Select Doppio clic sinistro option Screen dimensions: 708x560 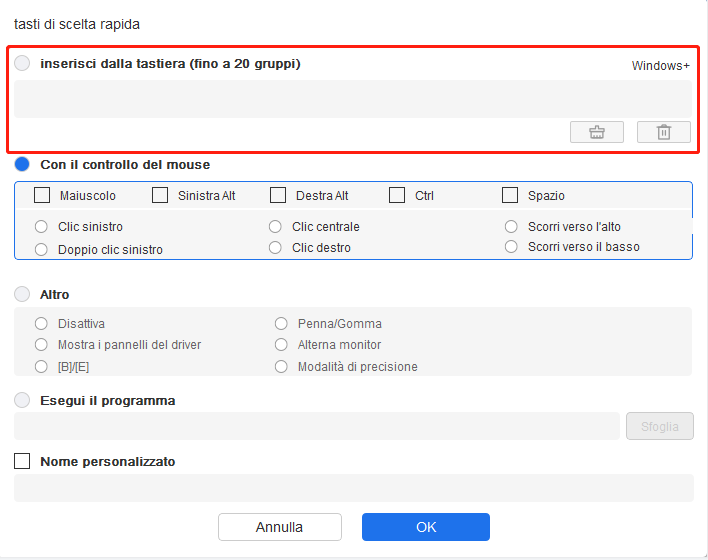click(41, 249)
